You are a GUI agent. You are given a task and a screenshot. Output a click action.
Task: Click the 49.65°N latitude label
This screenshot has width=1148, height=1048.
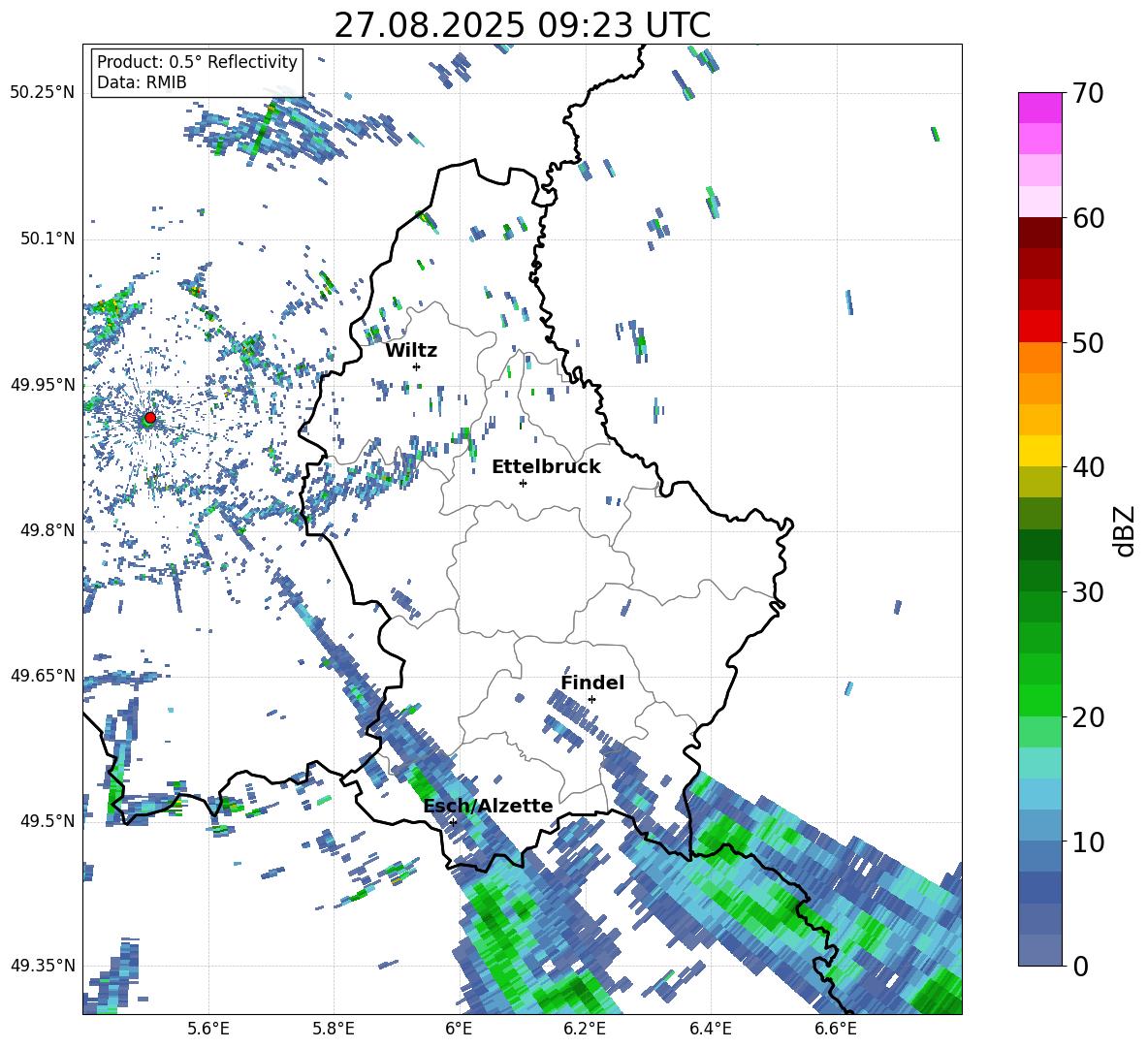43,676
